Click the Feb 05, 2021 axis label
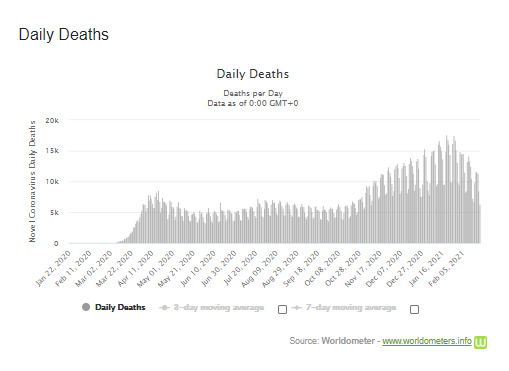The width and height of the screenshot is (509, 371). (x=446, y=268)
